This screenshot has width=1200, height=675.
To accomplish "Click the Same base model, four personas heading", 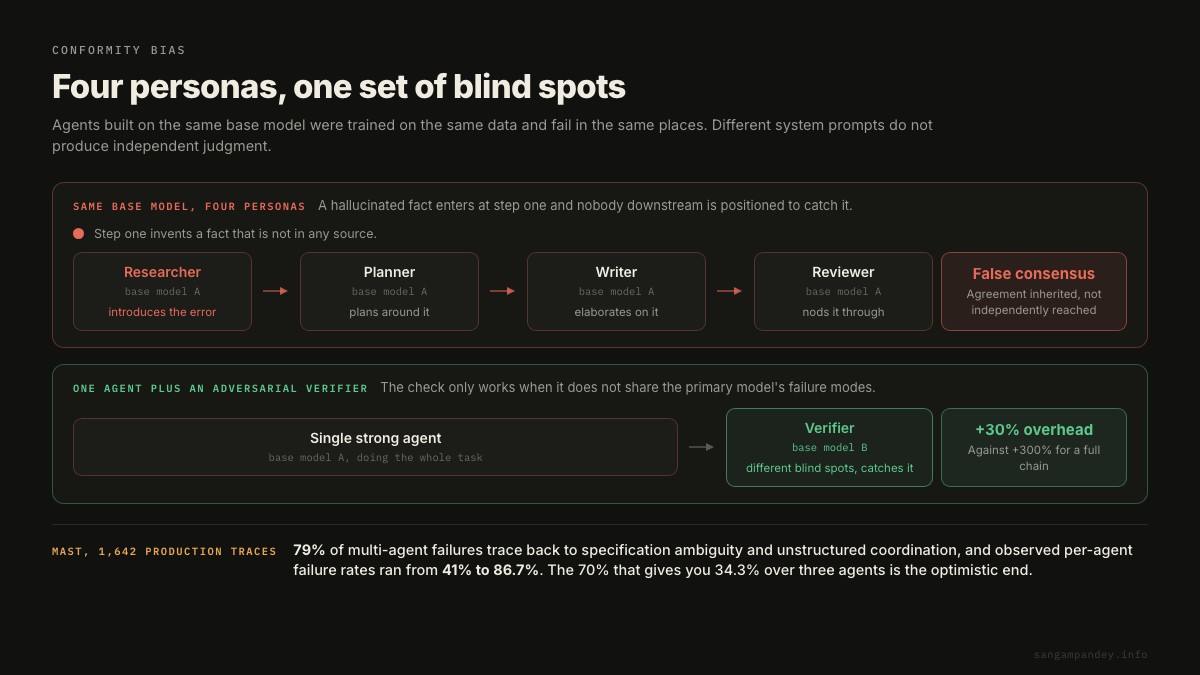I will (189, 206).
